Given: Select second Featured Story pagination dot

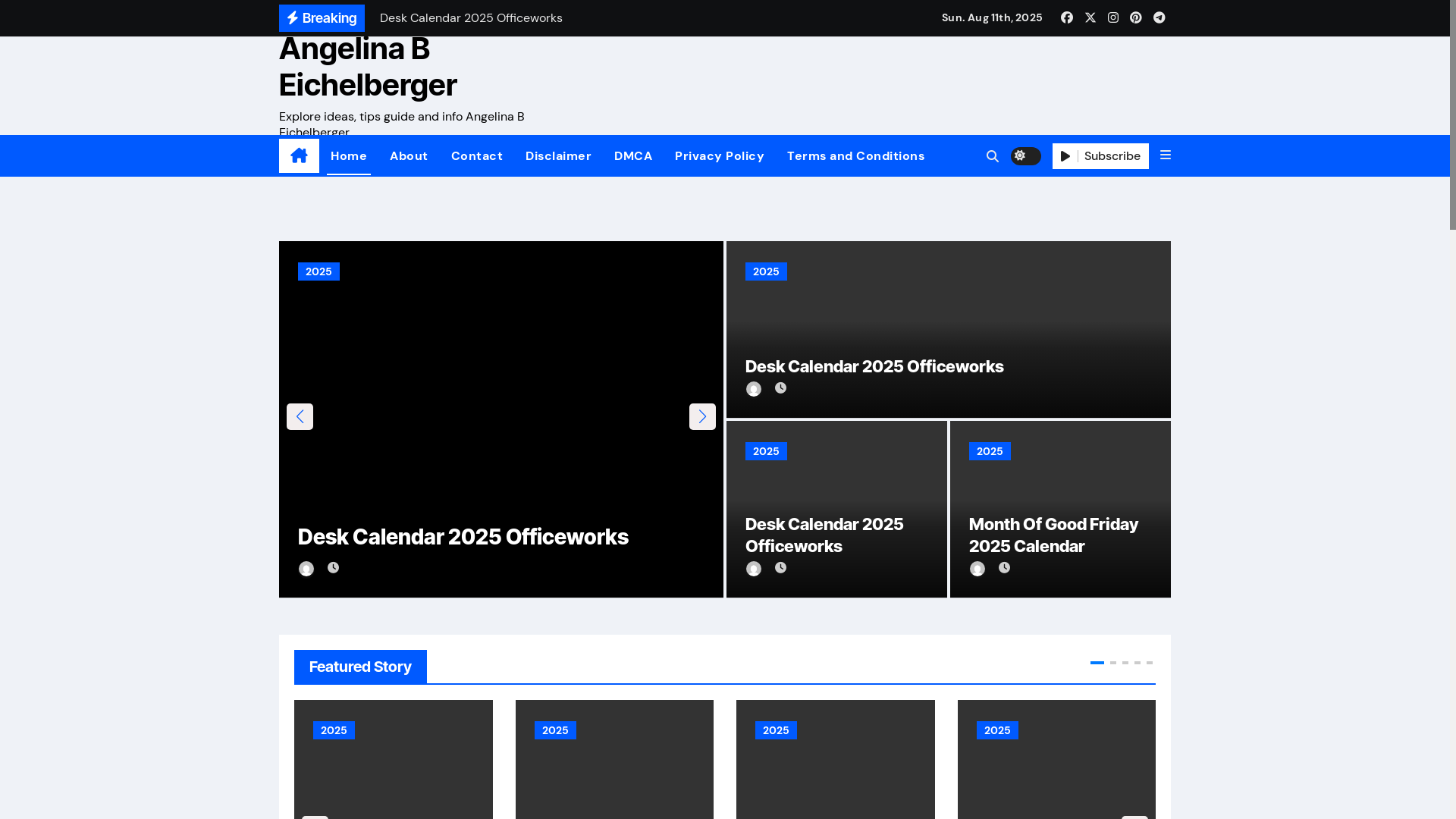Looking at the screenshot, I should click(1113, 663).
